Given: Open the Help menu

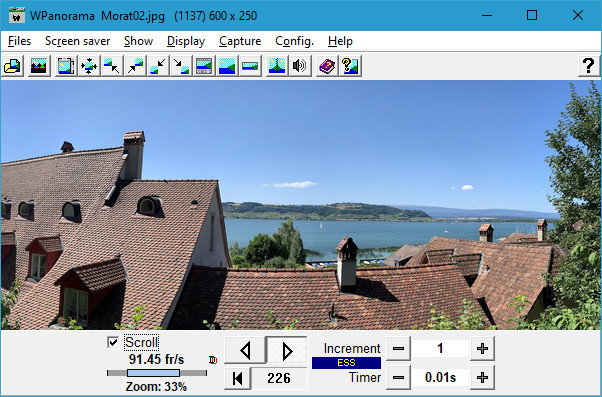Looking at the screenshot, I should [x=340, y=41].
